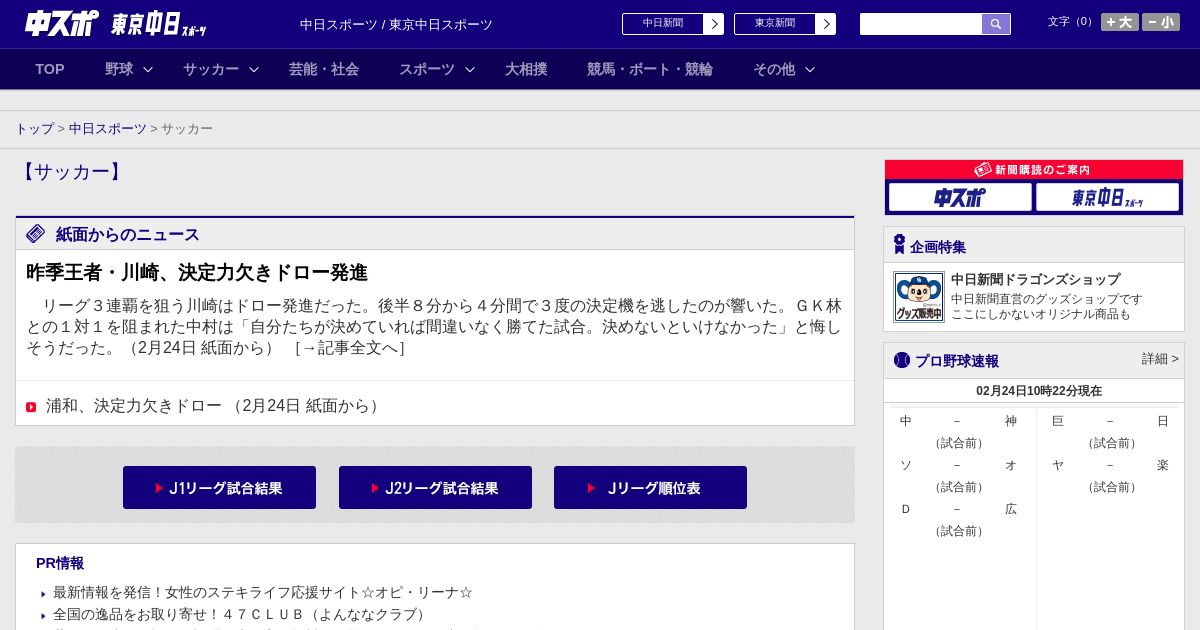Open the 詳細 > link for baseball scores

1160,359
